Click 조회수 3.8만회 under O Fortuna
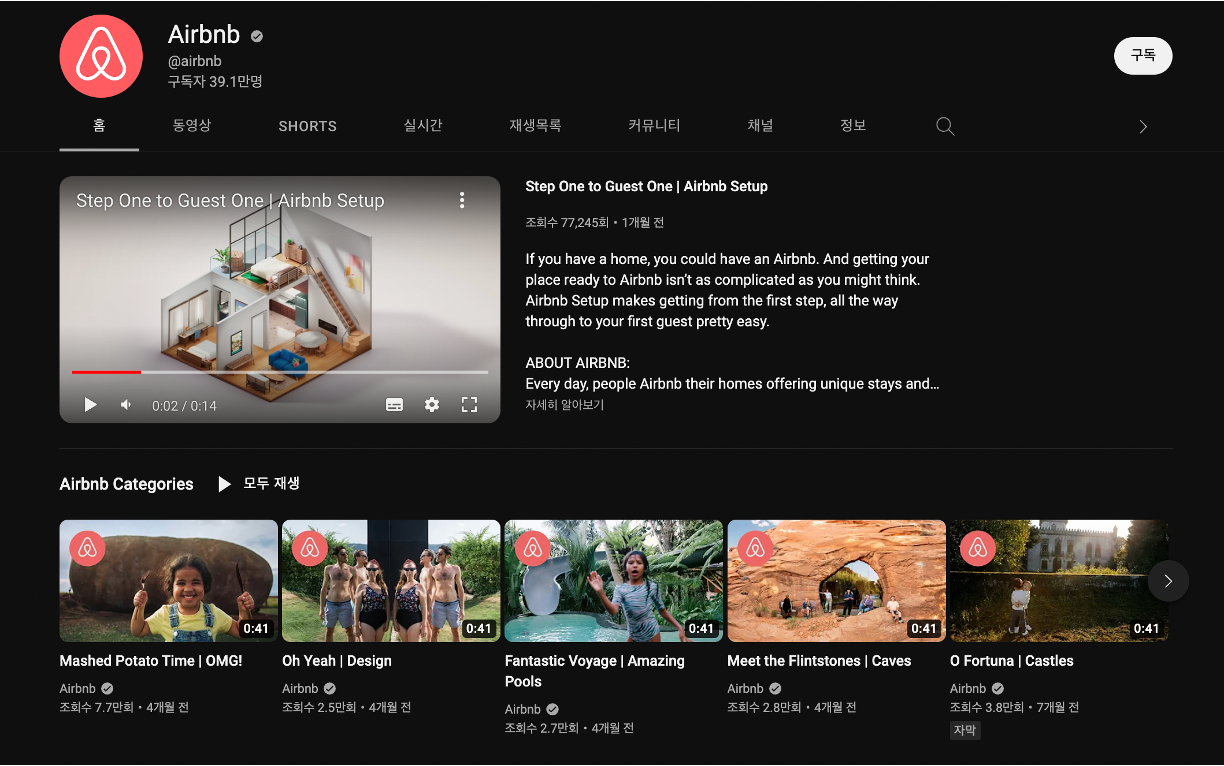The width and height of the screenshot is (1224, 766). tap(987, 707)
